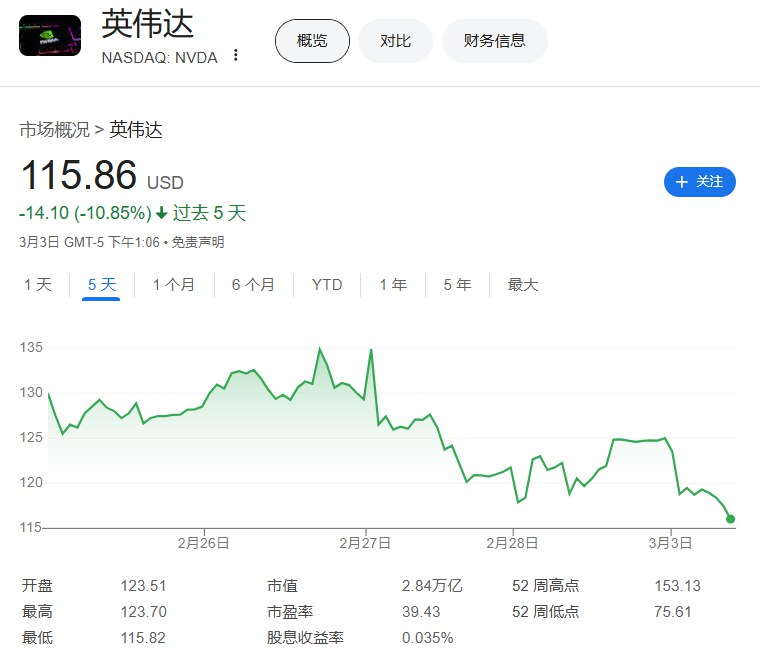760x655 pixels.
Task: Open the 财务信息 financials tab
Action: [495, 41]
